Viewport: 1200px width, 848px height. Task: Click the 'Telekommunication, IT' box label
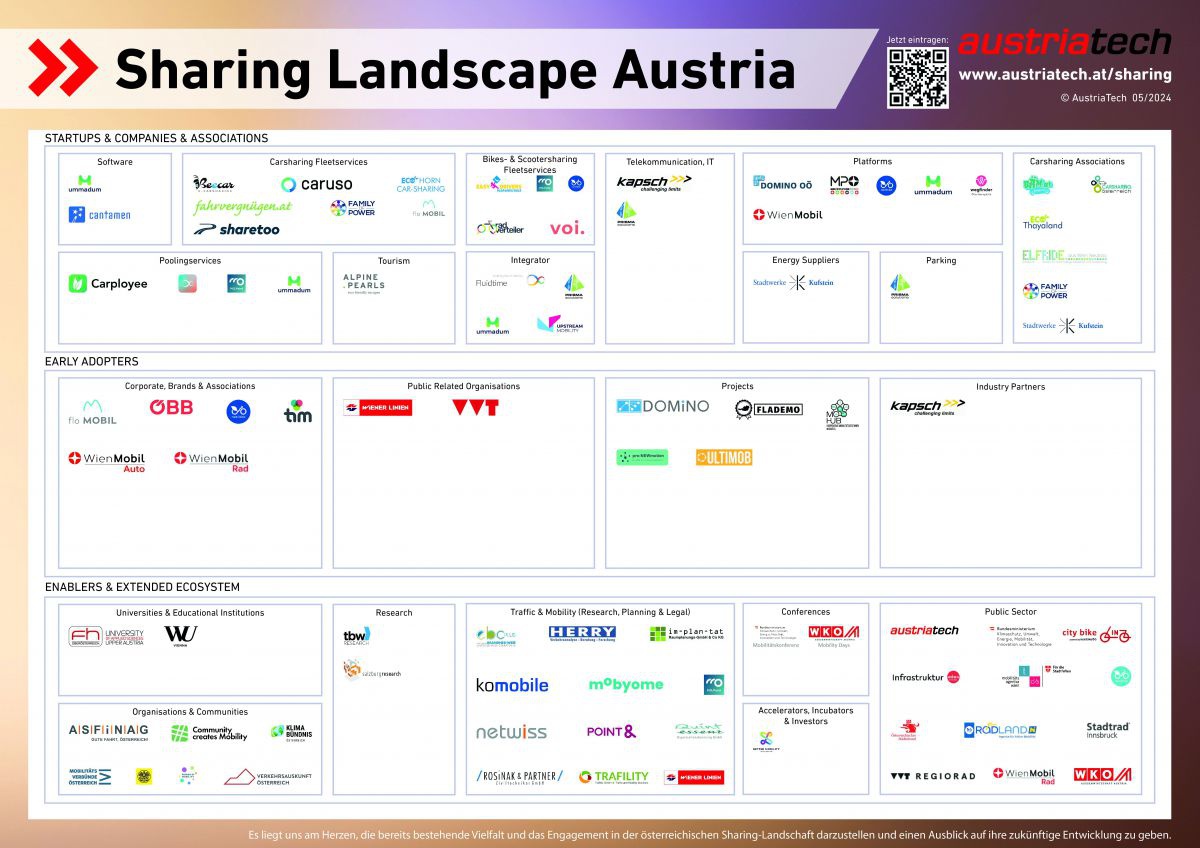[670, 161]
